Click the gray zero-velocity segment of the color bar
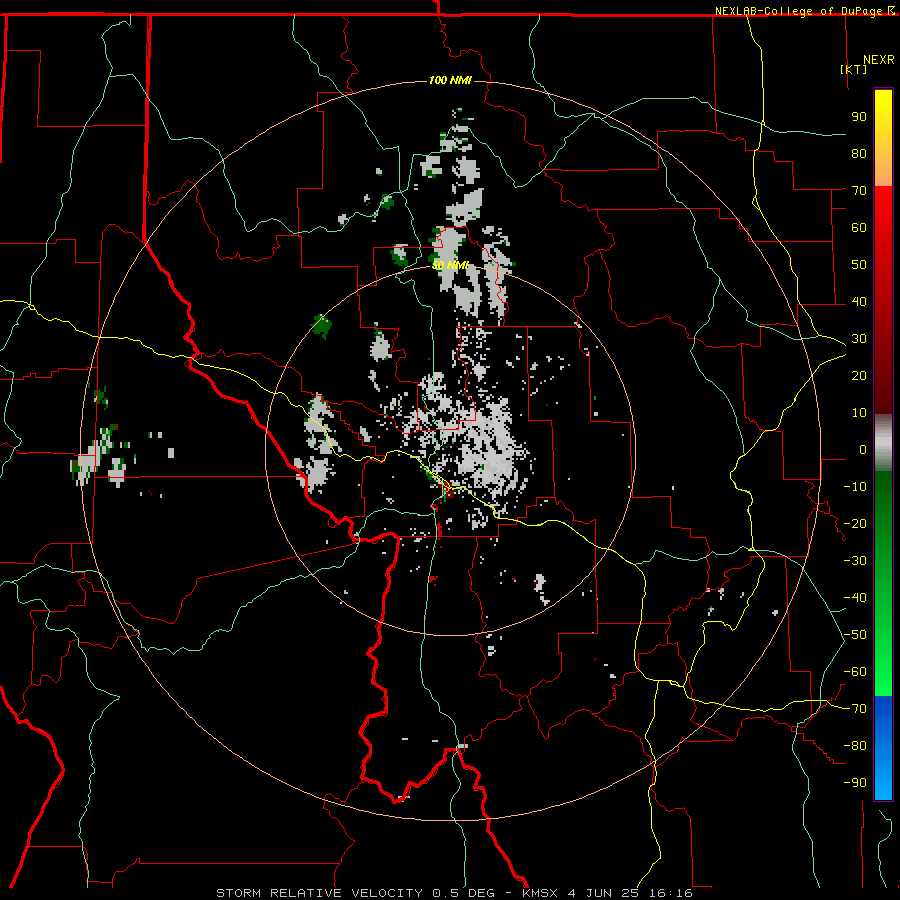Image resolution: width=900 pixels, height=900 pixels. click(883, 443)
